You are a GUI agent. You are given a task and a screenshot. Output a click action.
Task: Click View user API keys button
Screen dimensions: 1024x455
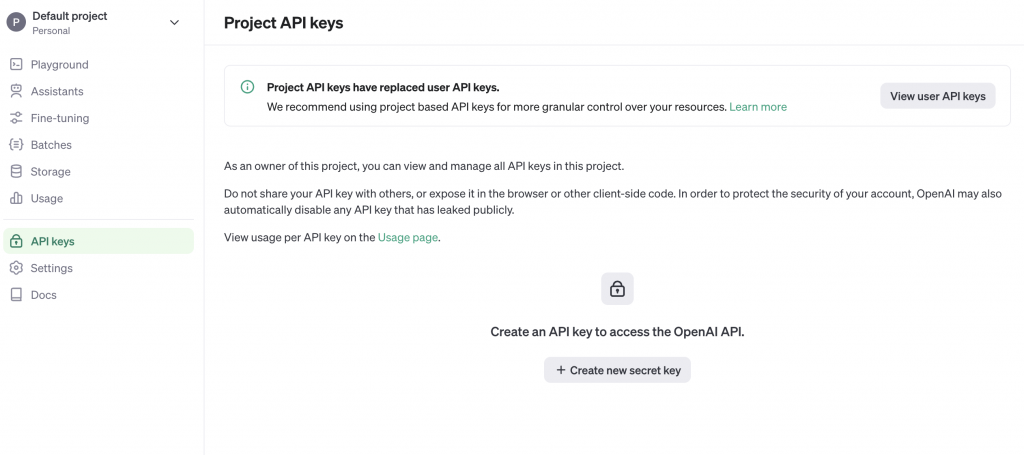[x=938, y=96]
